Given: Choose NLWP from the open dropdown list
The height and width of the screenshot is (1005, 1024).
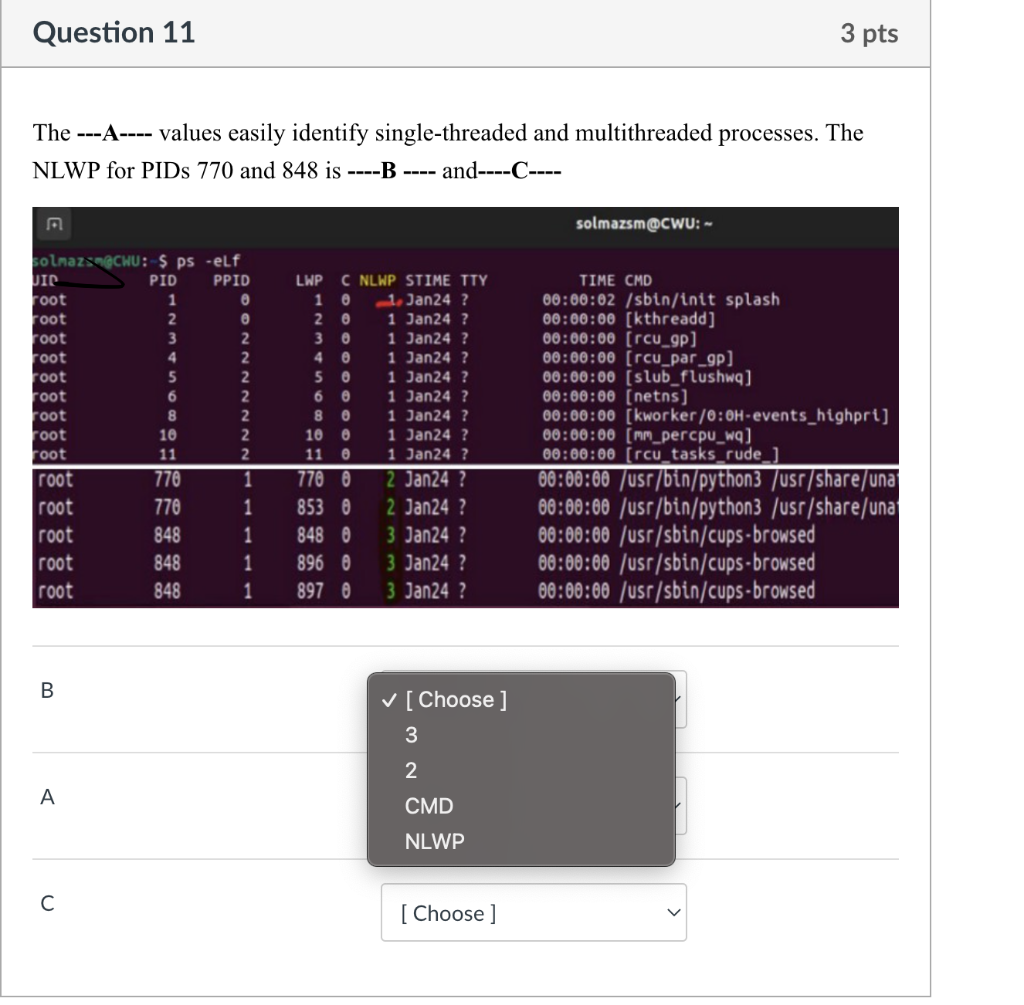Looking at the screenshot, I should point(435,841).
